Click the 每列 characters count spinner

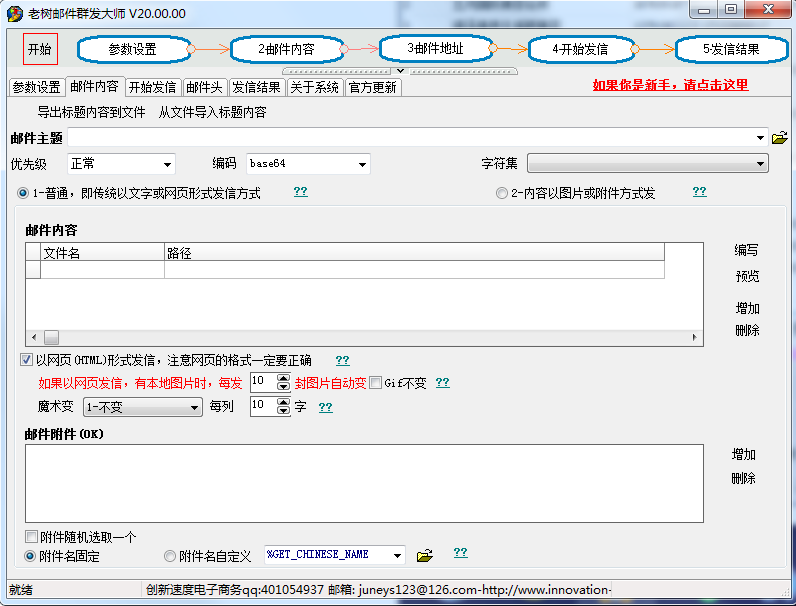(x=270, y=407)
